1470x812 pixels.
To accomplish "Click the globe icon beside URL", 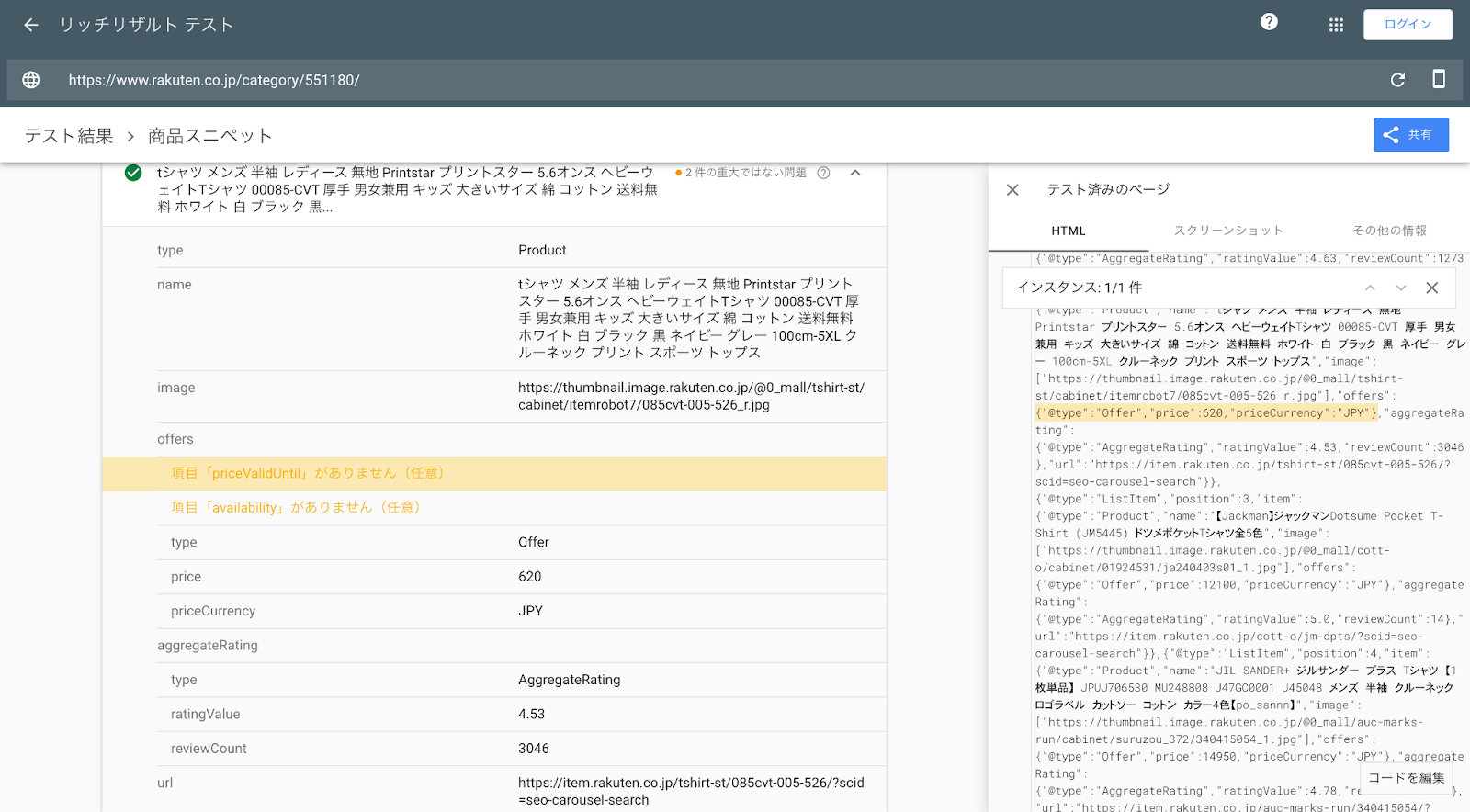I will click(31, 80).
